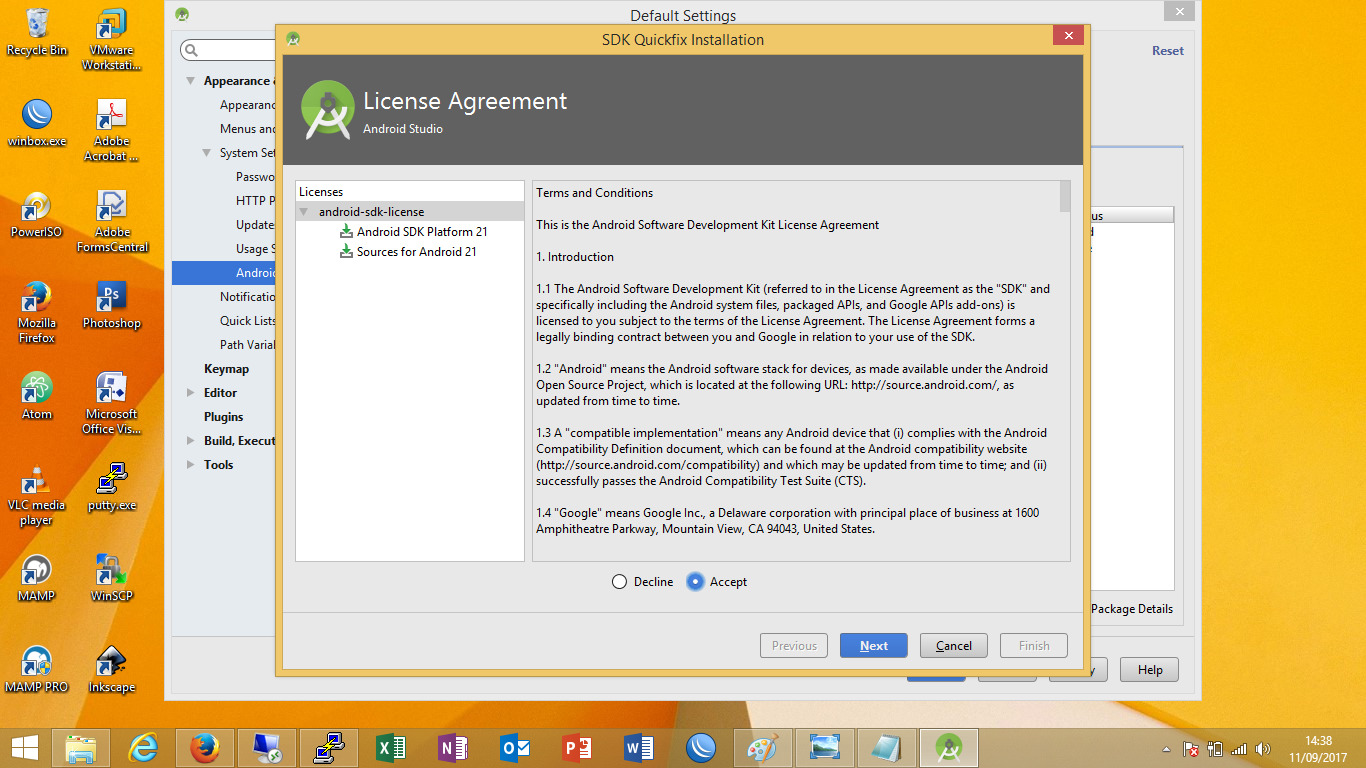
Task: Select the android-sdk-license row
Action: pos(410,212)
